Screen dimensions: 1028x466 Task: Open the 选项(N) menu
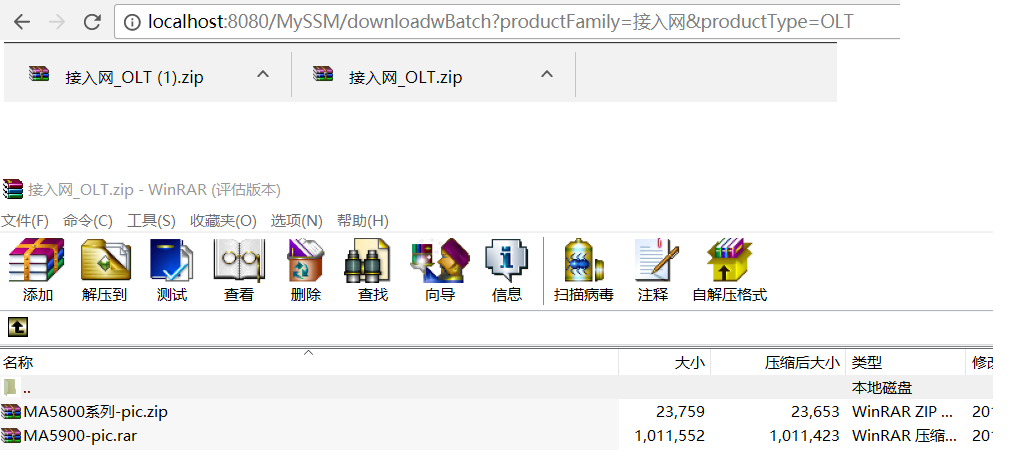[x=297, y=221]
